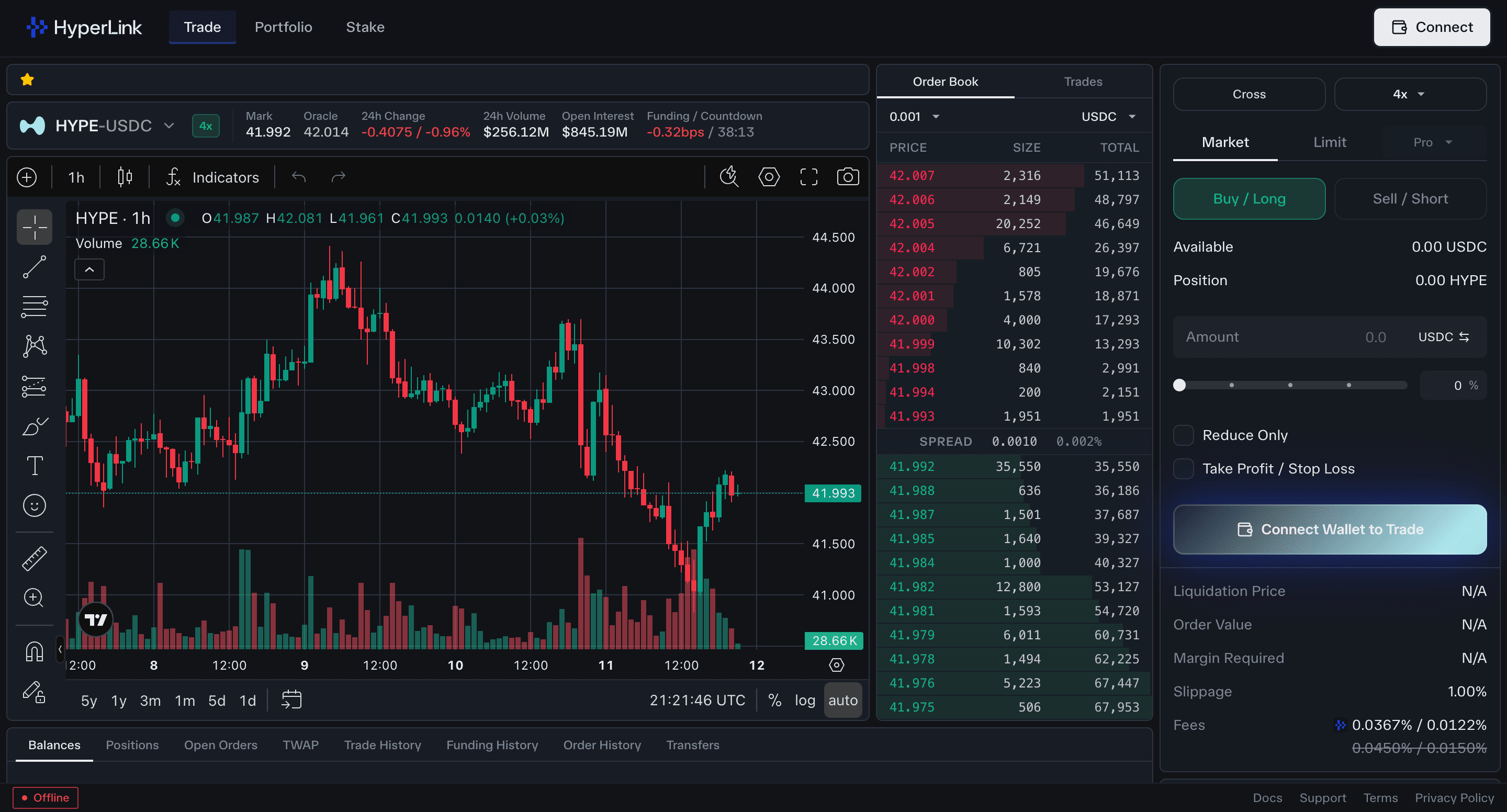Open the Open Orders tab

(220, 745)
